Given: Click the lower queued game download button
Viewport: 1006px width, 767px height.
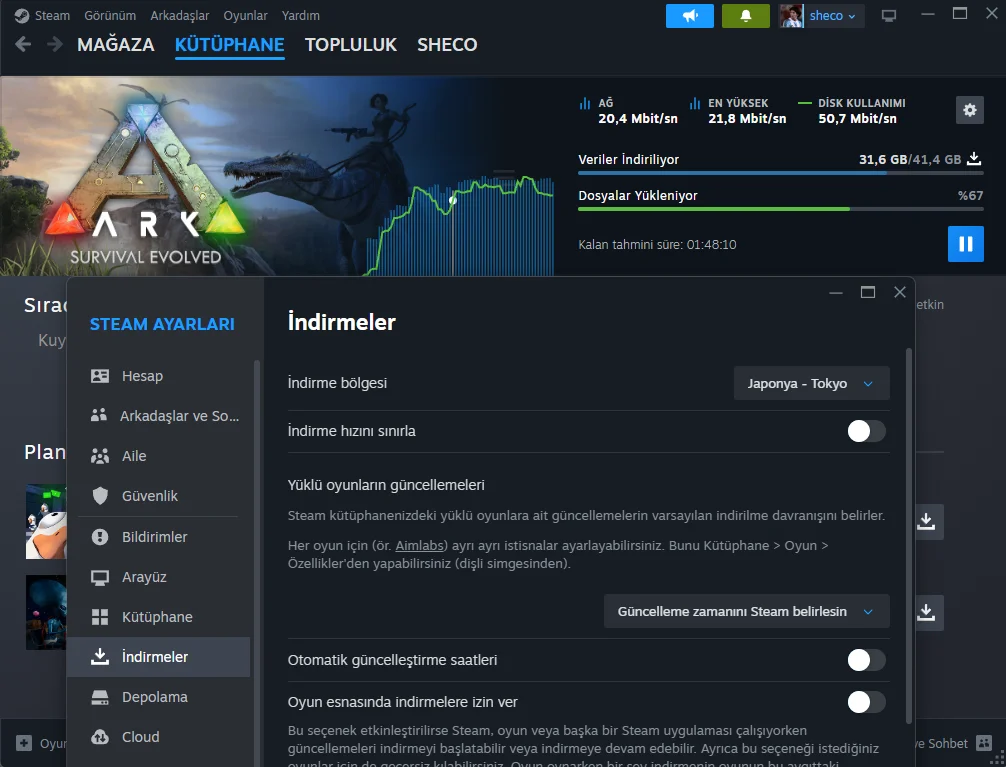Looking at the screenshot, I should (x=926, y=612).
